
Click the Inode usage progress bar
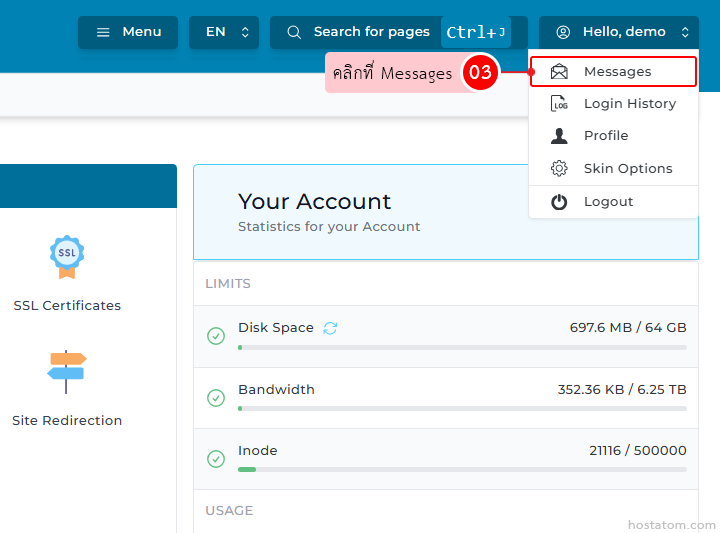click(462, 469)
